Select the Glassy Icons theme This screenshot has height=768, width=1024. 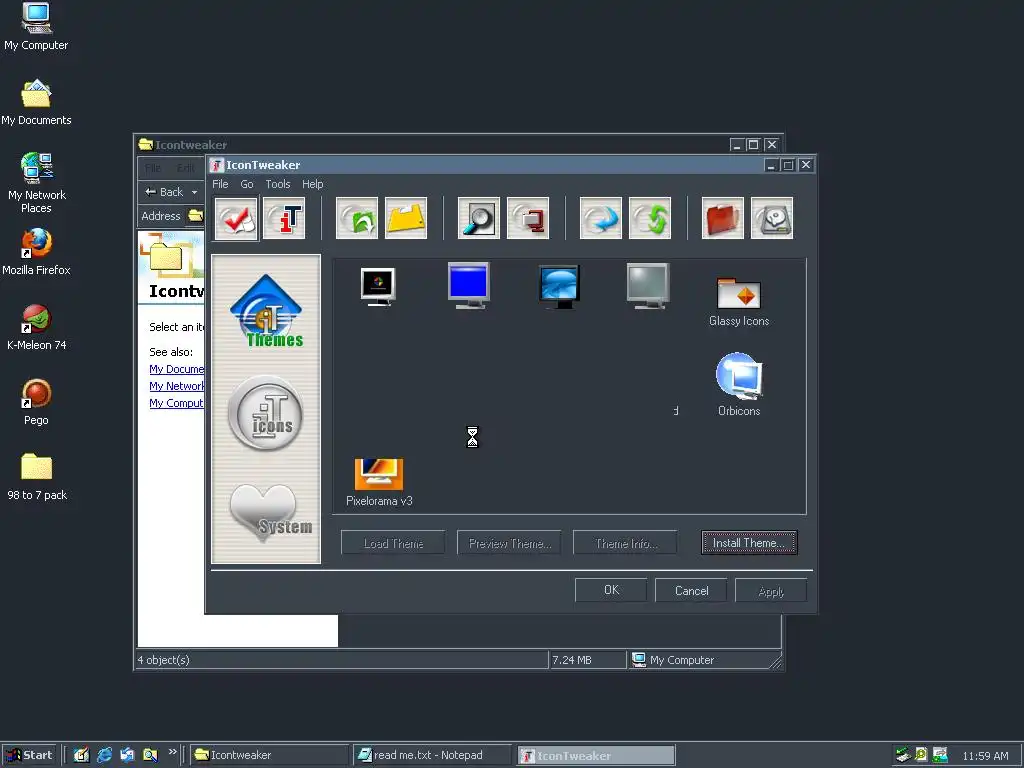[739, 302]
